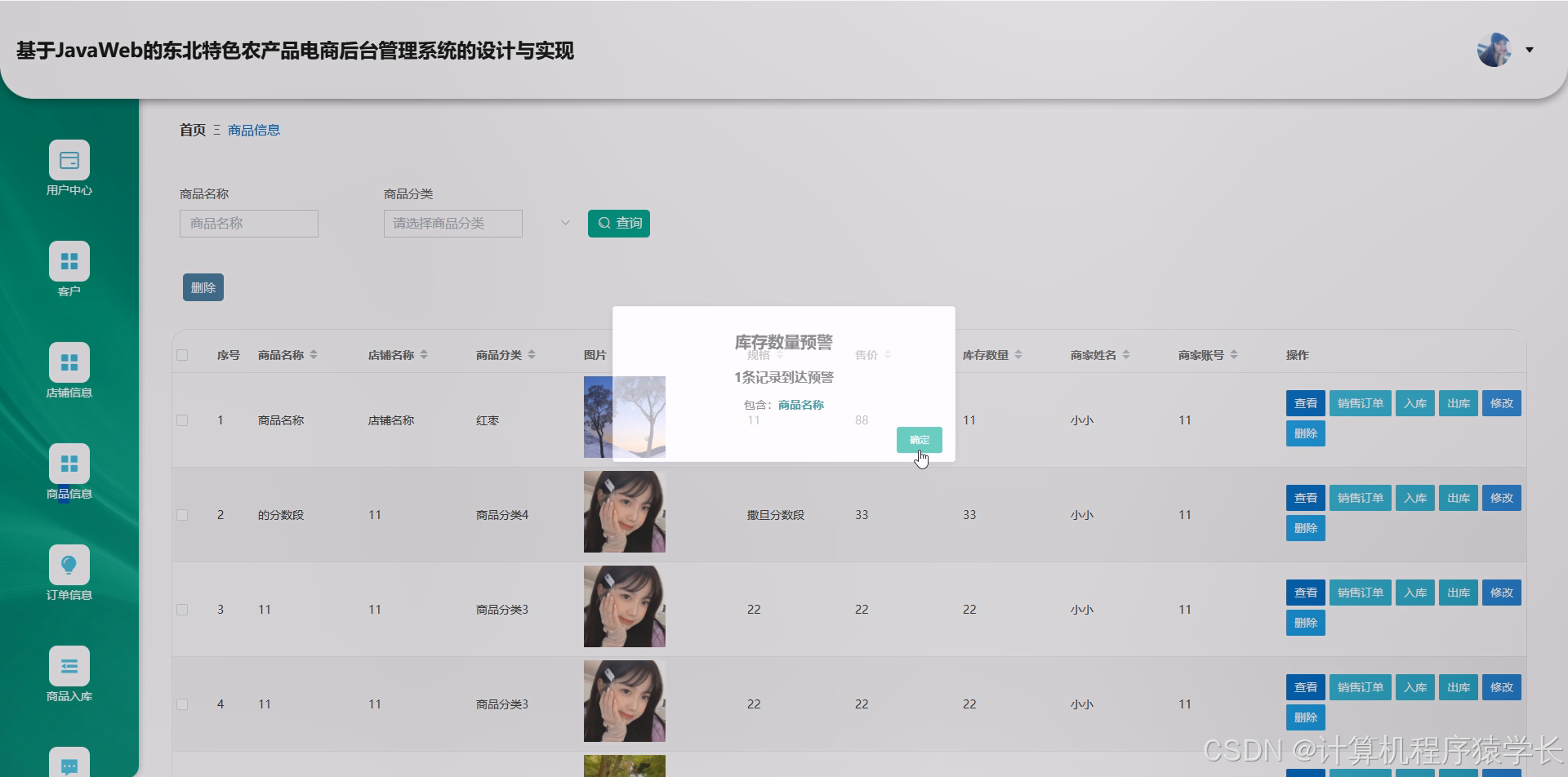
Task: Click the user avatar in the header
Action: coord(1494,50)
